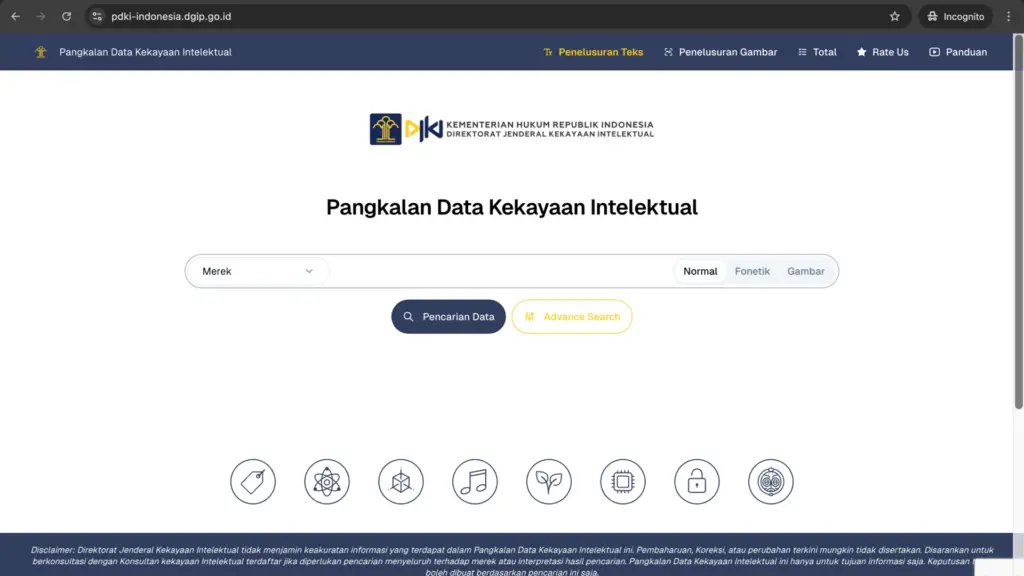The image size is (1024, 576).
Task: Open Advance Search options
Action: pyautogui.click(x=572, y=317)
